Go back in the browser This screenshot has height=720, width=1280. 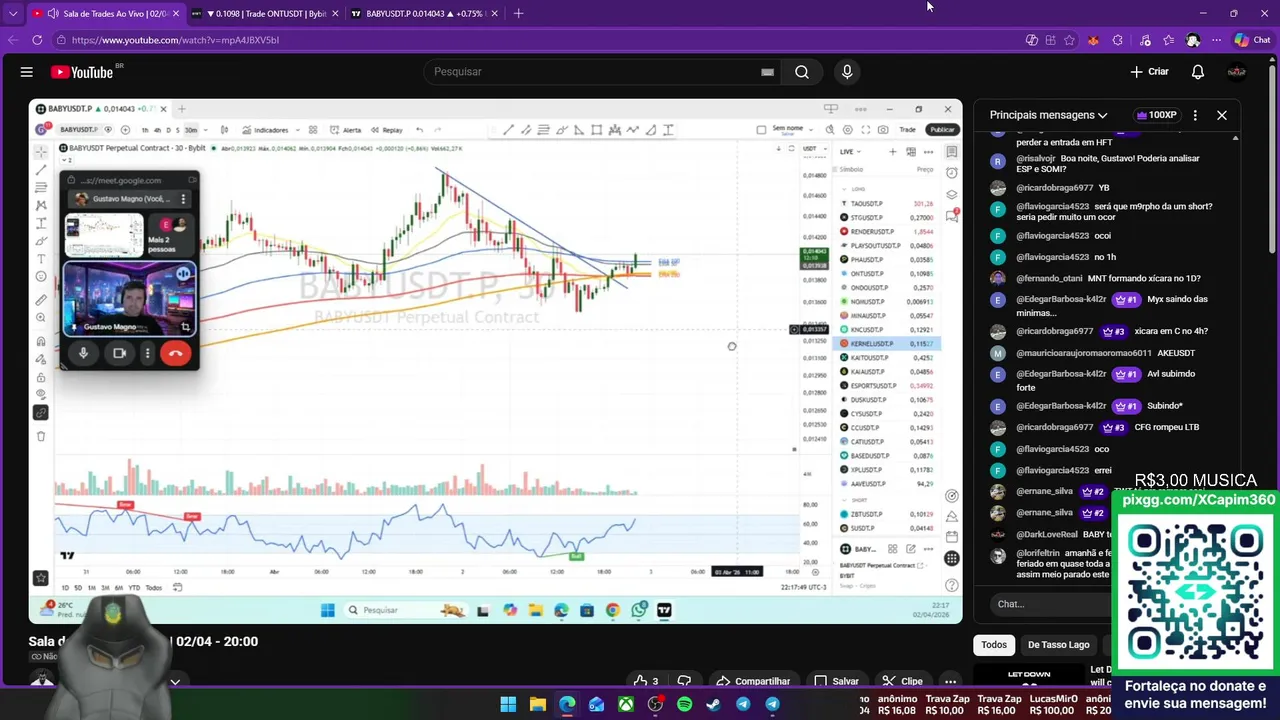[13, 40]
